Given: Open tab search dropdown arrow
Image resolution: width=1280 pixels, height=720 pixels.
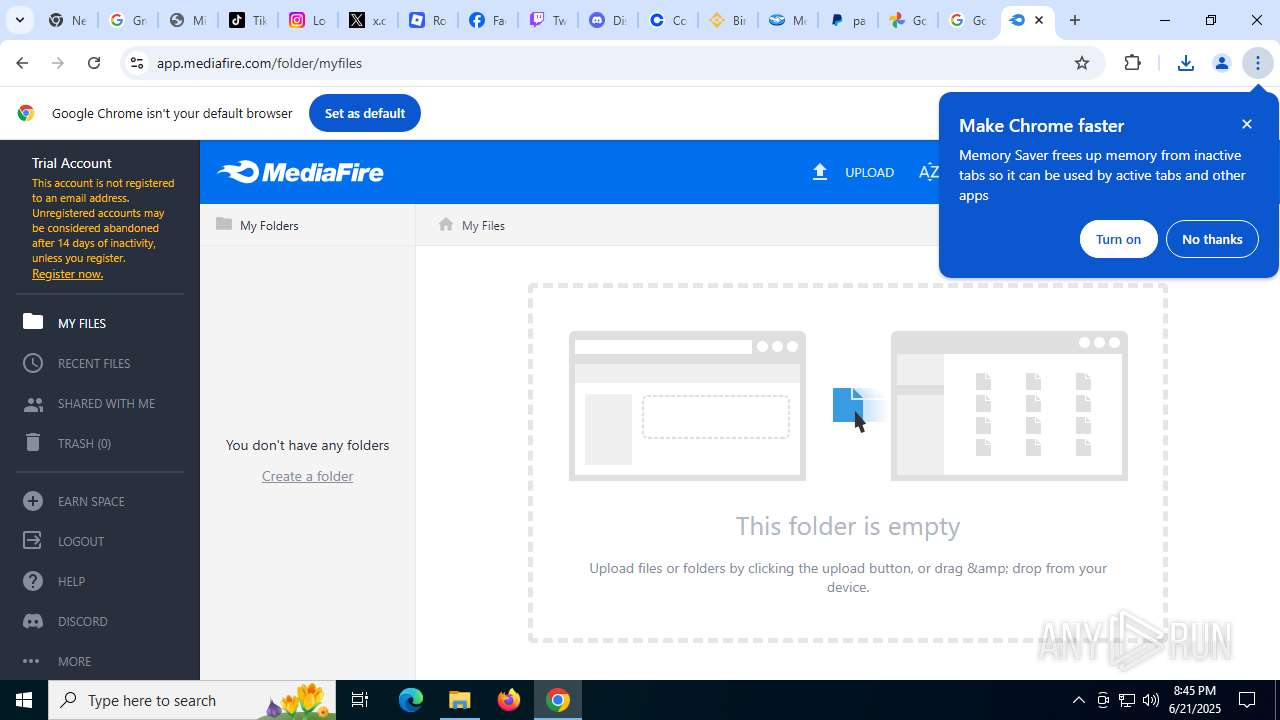Looking at the screenshot, I should (x=19, y=20).
